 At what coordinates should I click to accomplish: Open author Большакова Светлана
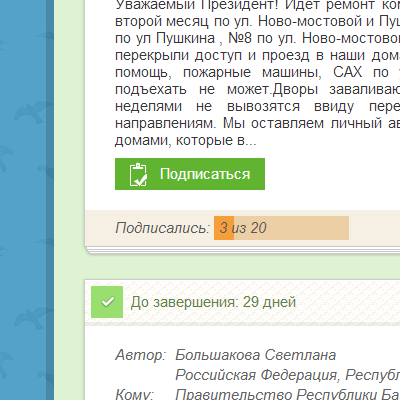pos(256,355)
